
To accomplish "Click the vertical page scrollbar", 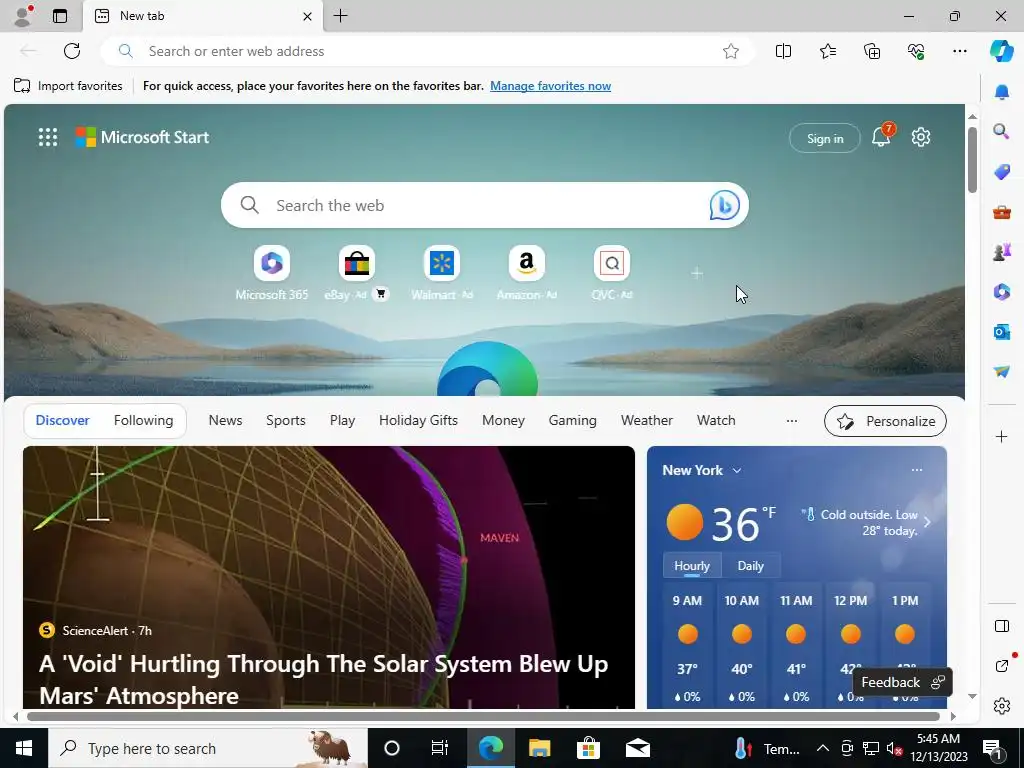I will 972,160.
